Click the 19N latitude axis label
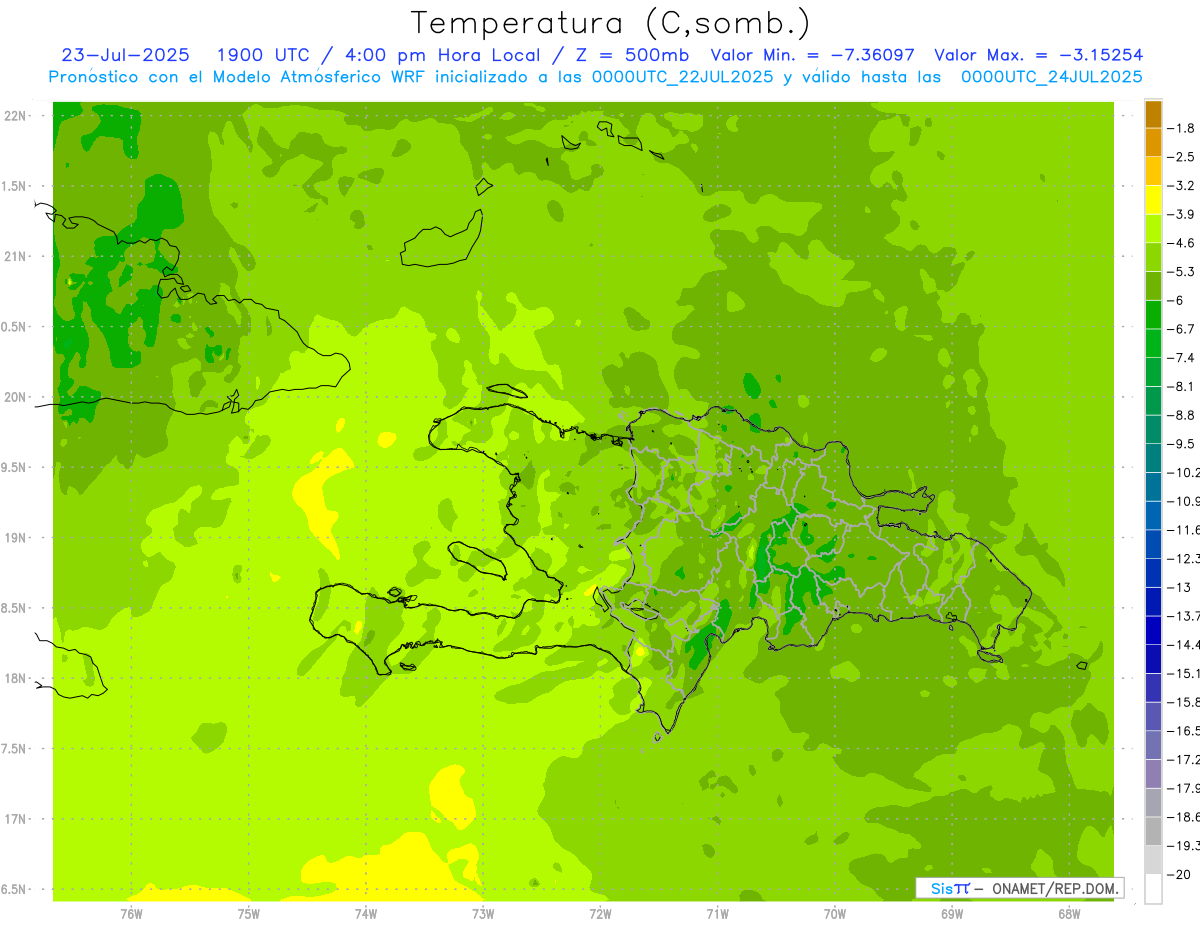The width and height of the screenshot is (1200, 927). 15,538
